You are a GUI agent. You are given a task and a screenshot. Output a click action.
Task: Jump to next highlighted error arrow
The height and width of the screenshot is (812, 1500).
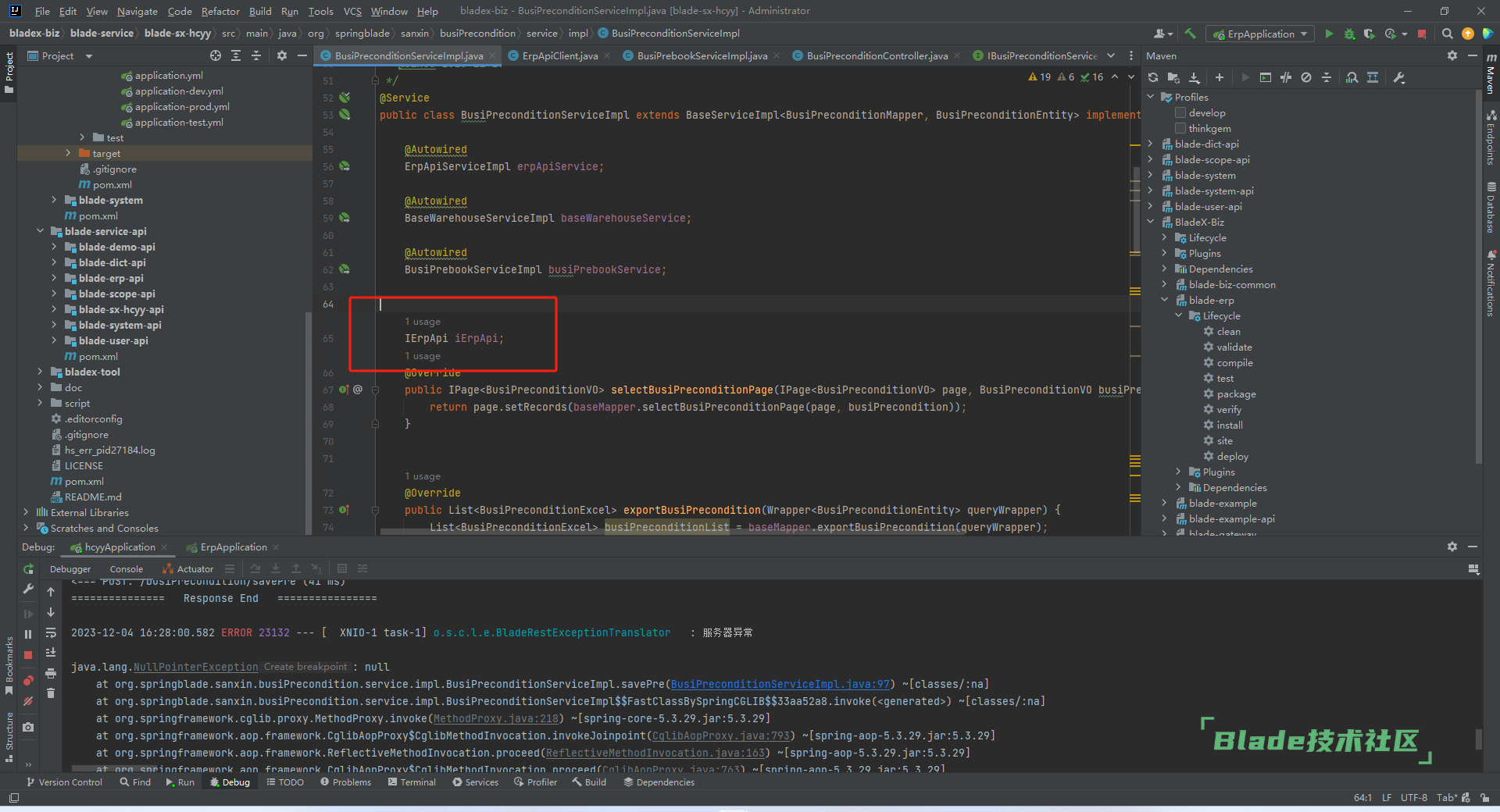point(1130,77)
